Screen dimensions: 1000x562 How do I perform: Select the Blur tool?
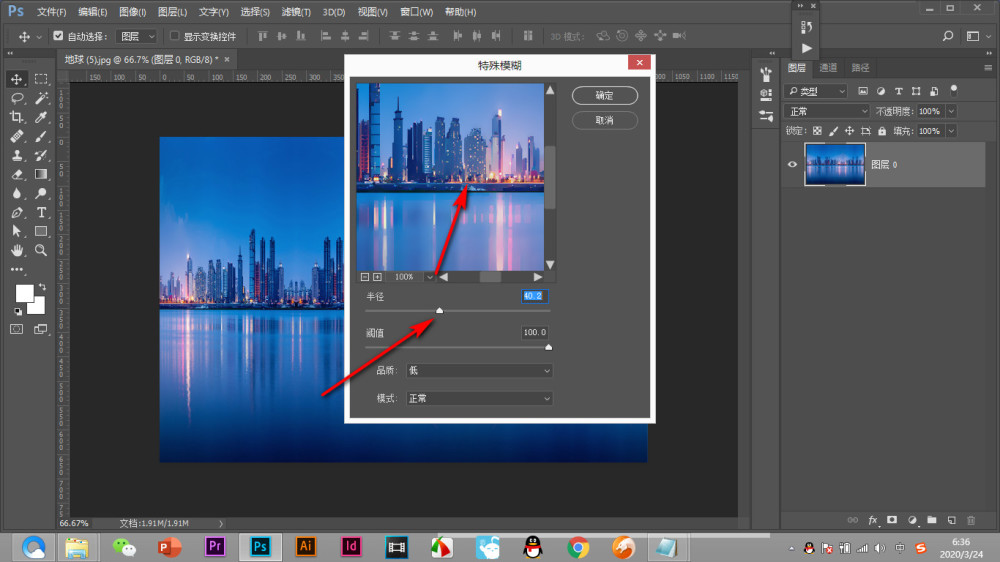(x=17, y=193)
